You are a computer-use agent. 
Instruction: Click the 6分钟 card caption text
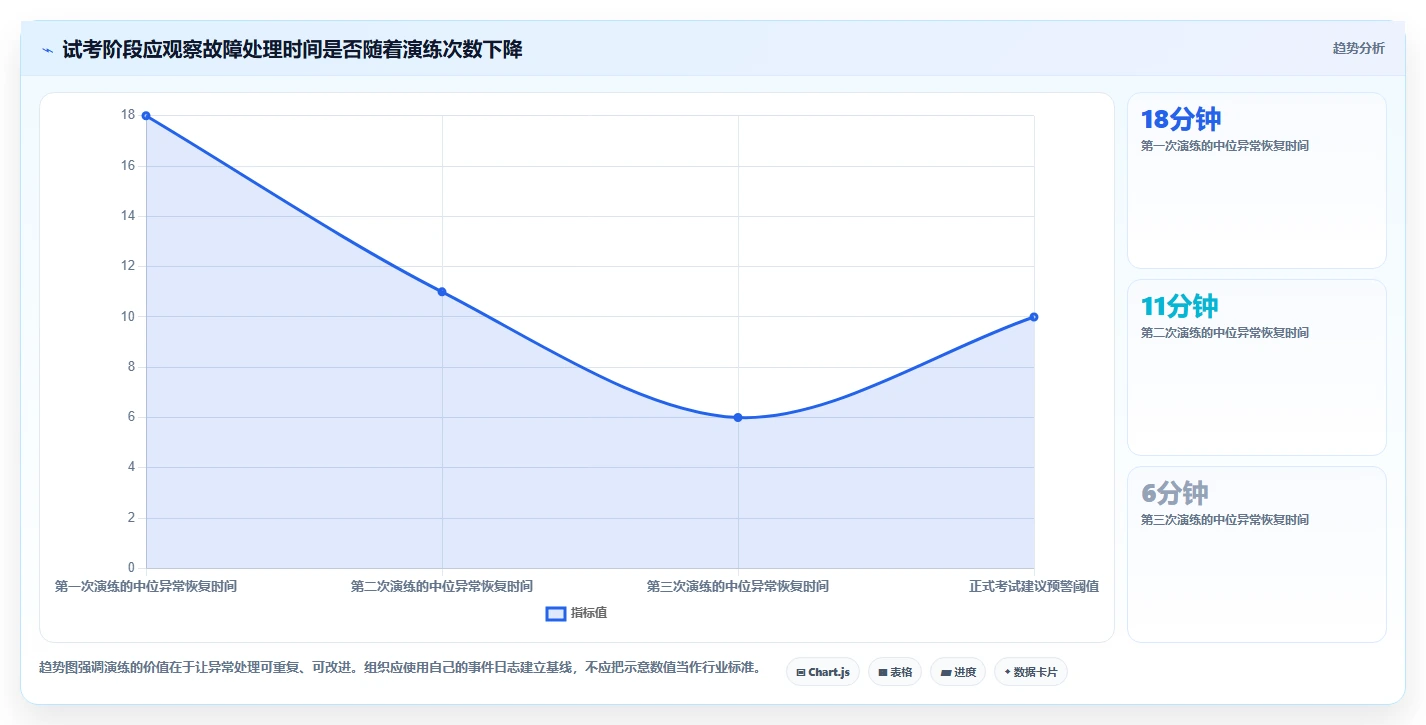point(1225,520)
